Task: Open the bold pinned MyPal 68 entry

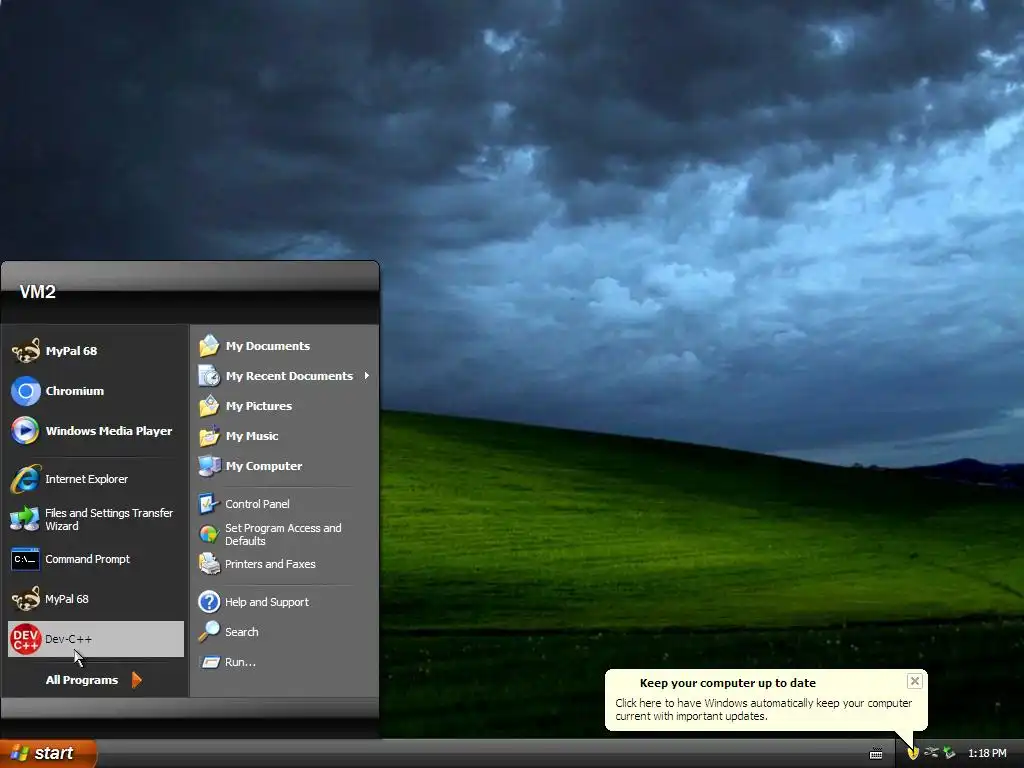Action: 95,351
